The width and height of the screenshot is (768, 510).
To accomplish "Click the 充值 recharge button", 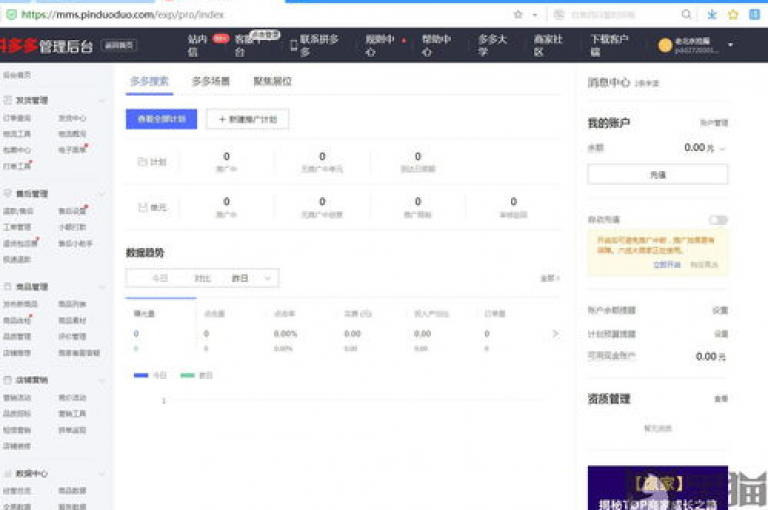I will click(657, 174).
